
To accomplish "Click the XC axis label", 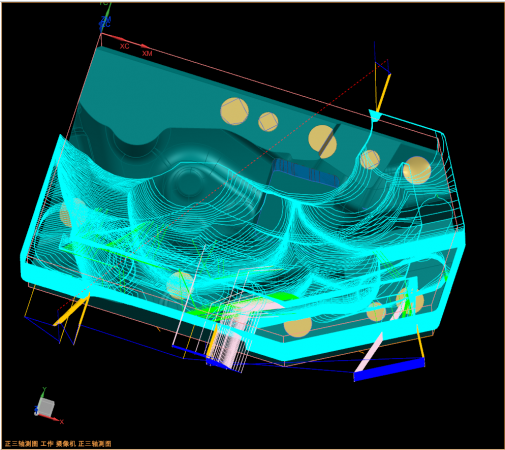I will pos(124,46).
